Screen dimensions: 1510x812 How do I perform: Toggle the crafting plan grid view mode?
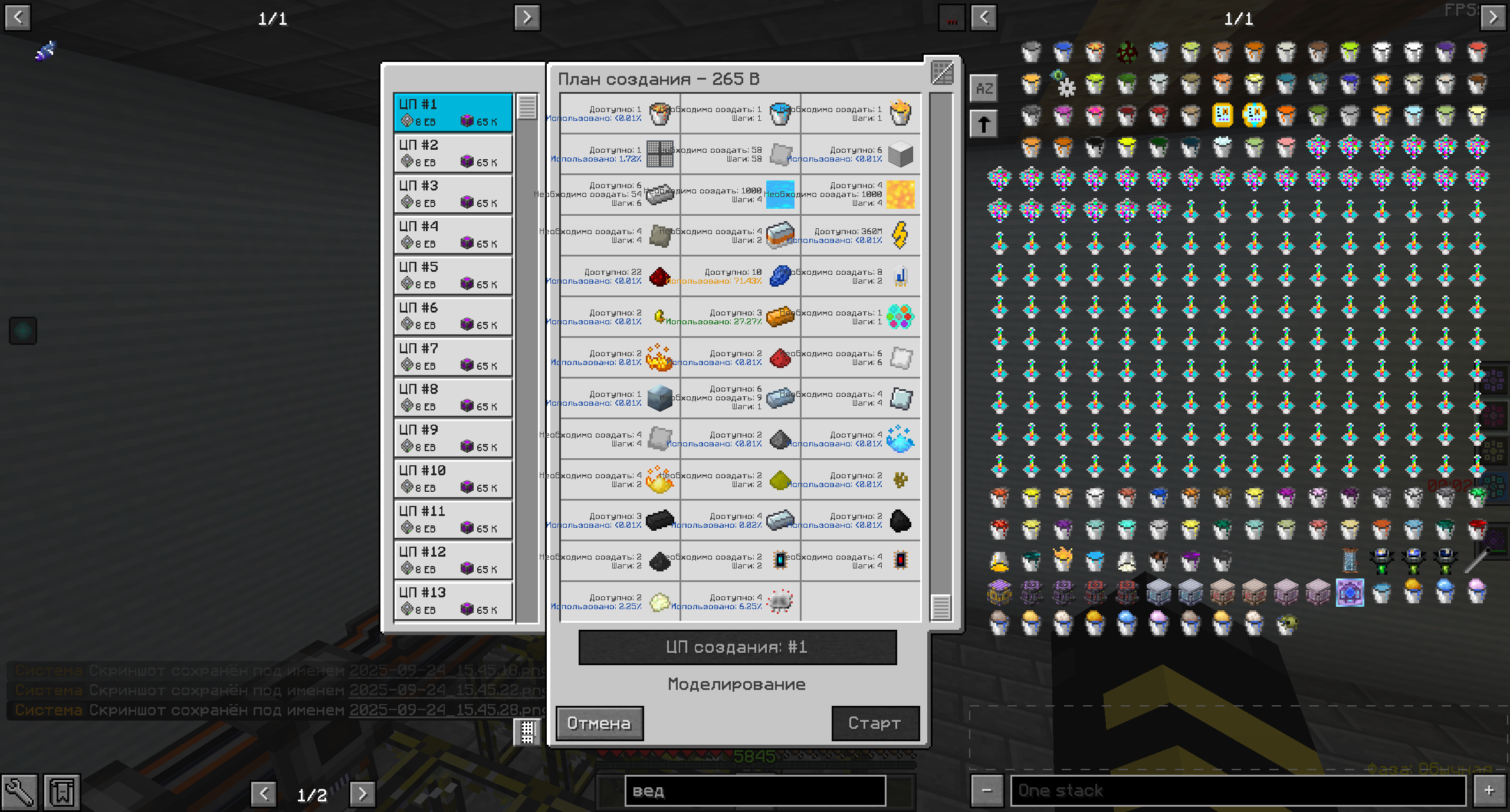coord(942,73)
